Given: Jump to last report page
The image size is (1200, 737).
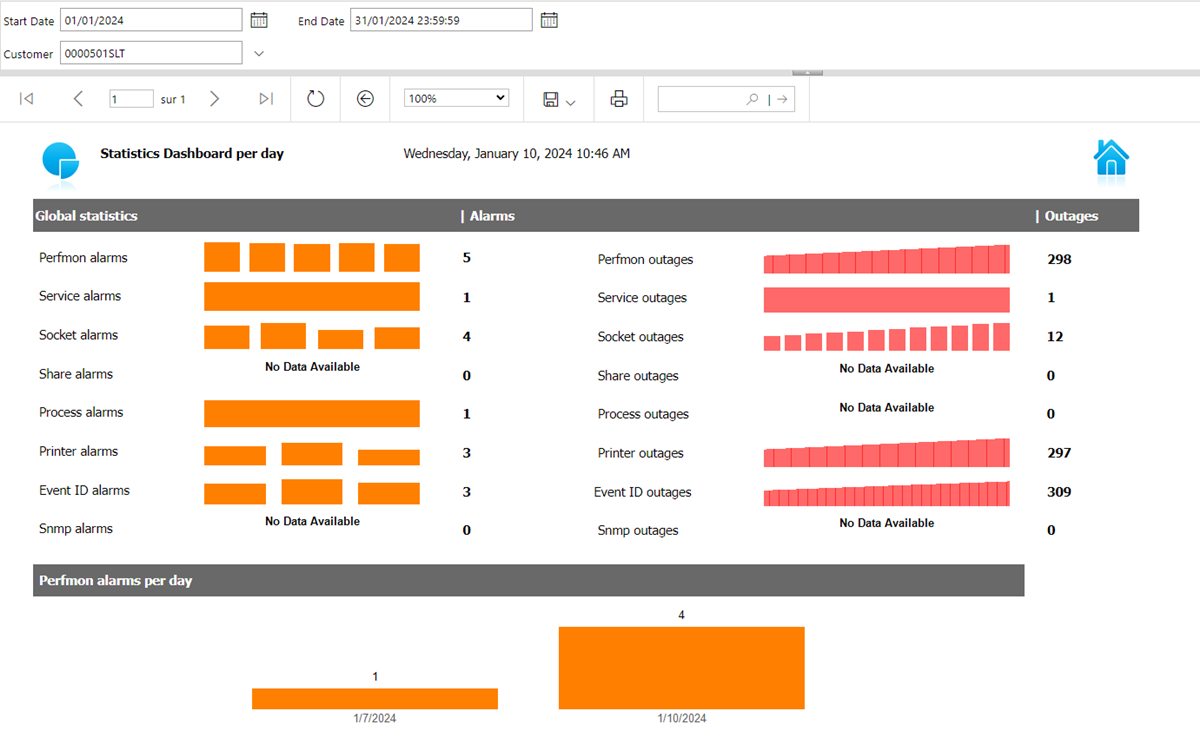Looking at the screenshot, I should pyautogui.click(x=265, y=99).
